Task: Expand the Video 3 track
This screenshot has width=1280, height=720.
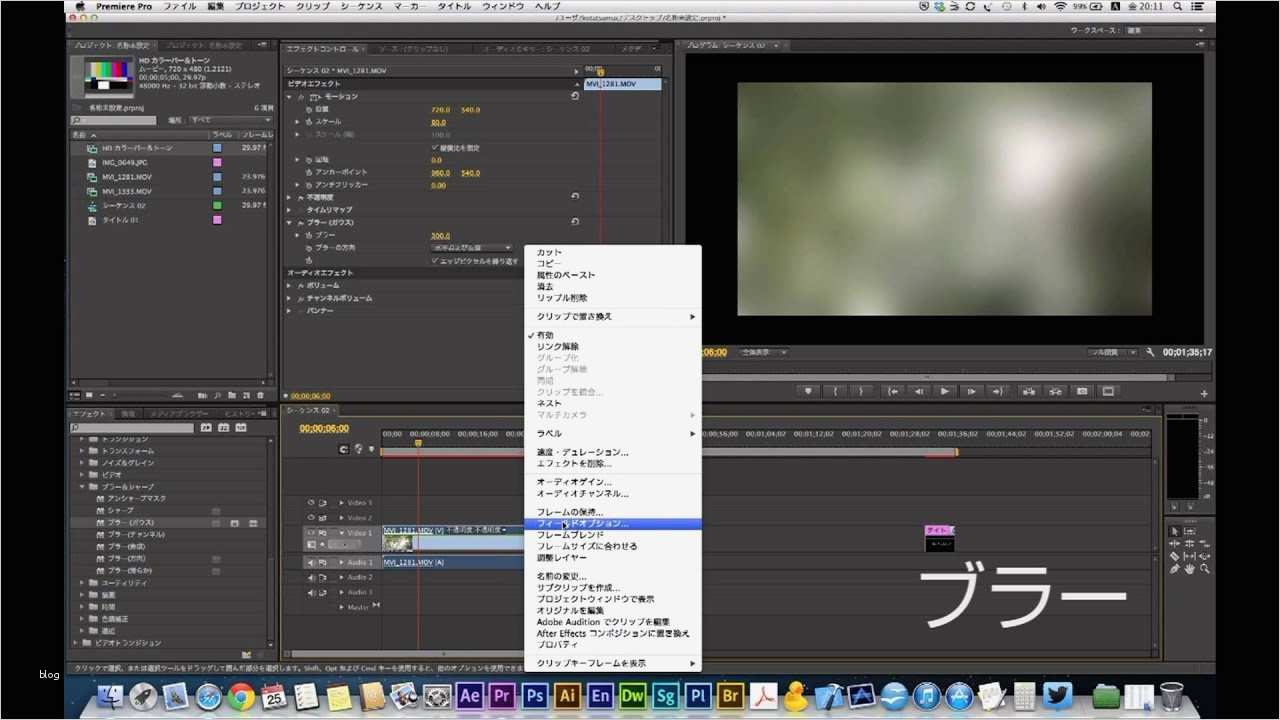Action: 340,503
